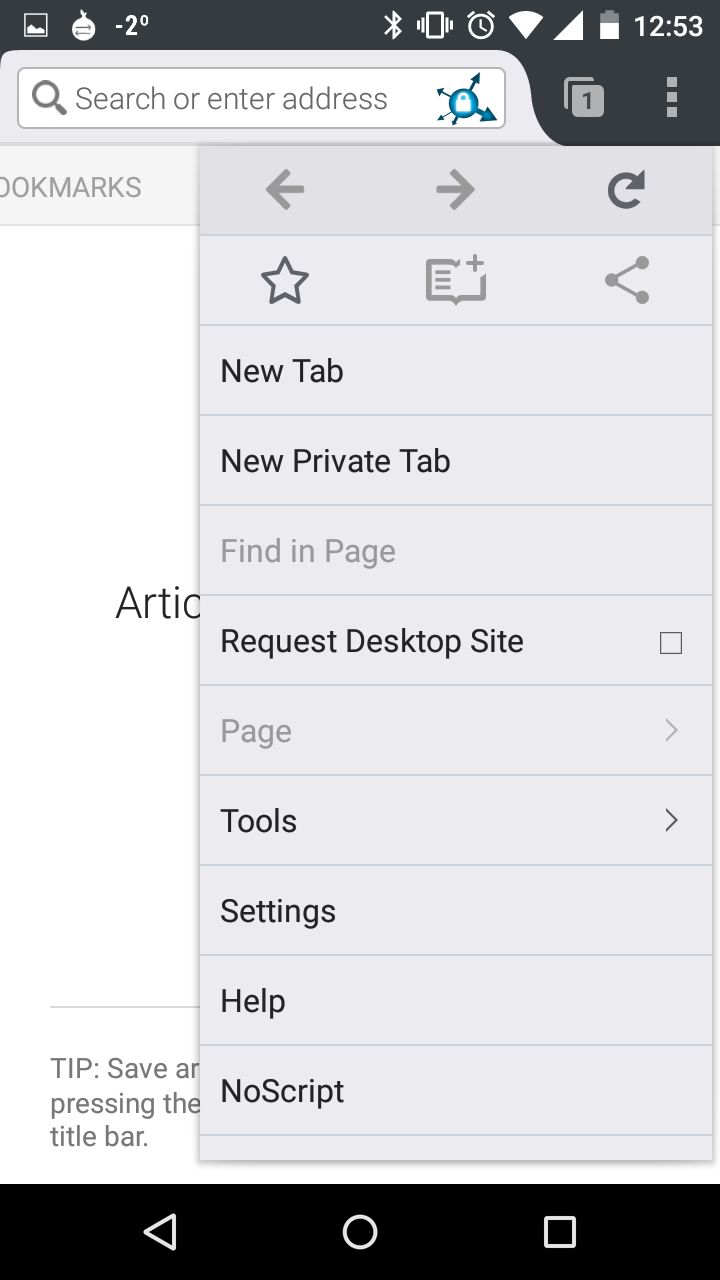The image size is (720, 1280).
Task: Tap the back arrow in menu
Action: 285,189
